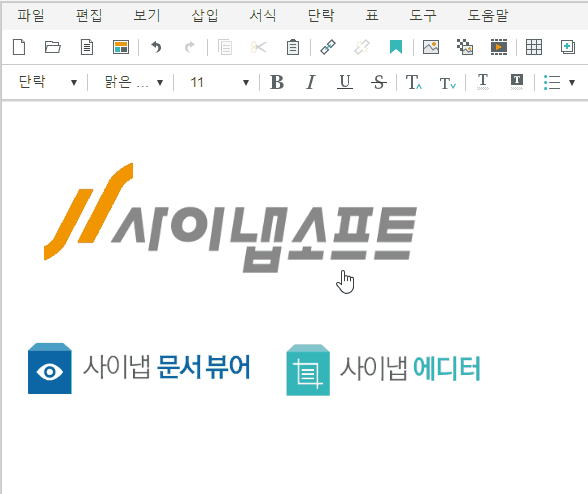
Task: Increase font size with the T up icon
Action: [x=414, y=82]
